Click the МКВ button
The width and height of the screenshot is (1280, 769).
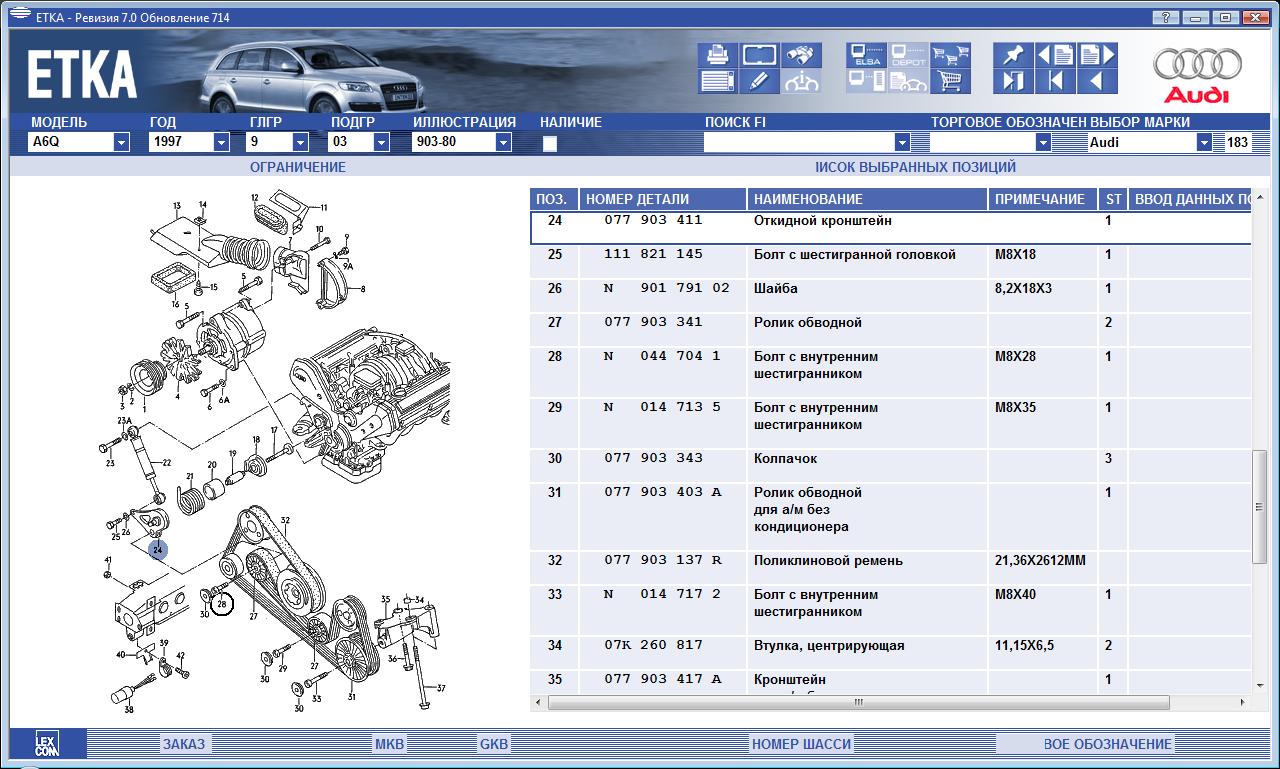390,744
